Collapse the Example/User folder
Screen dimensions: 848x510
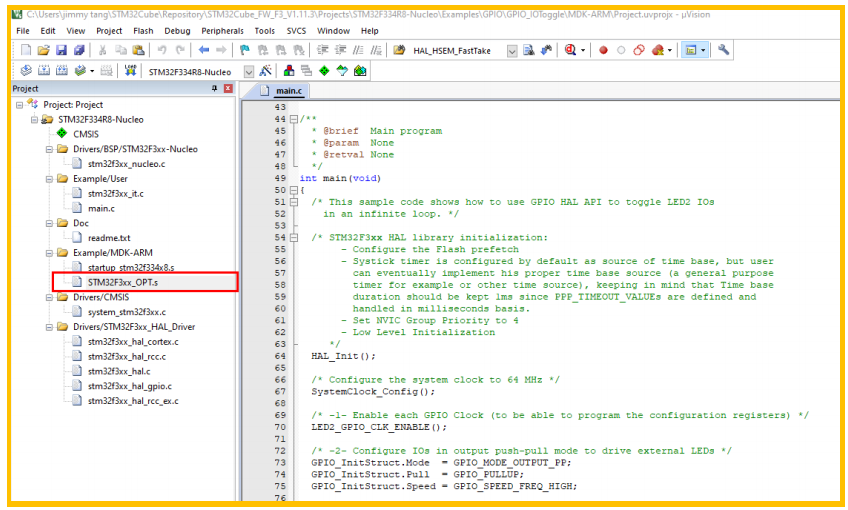tap(49, 179)
